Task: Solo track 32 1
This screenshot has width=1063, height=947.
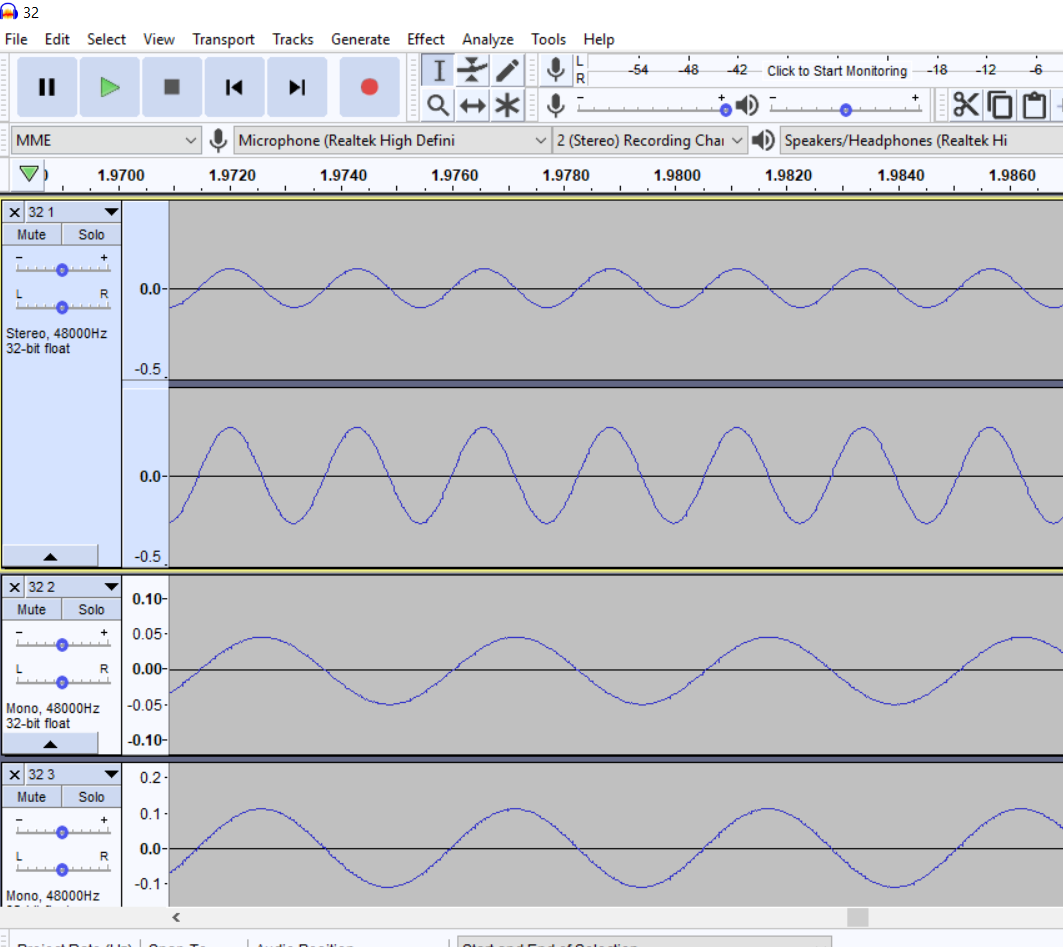Action: point(91,235)
